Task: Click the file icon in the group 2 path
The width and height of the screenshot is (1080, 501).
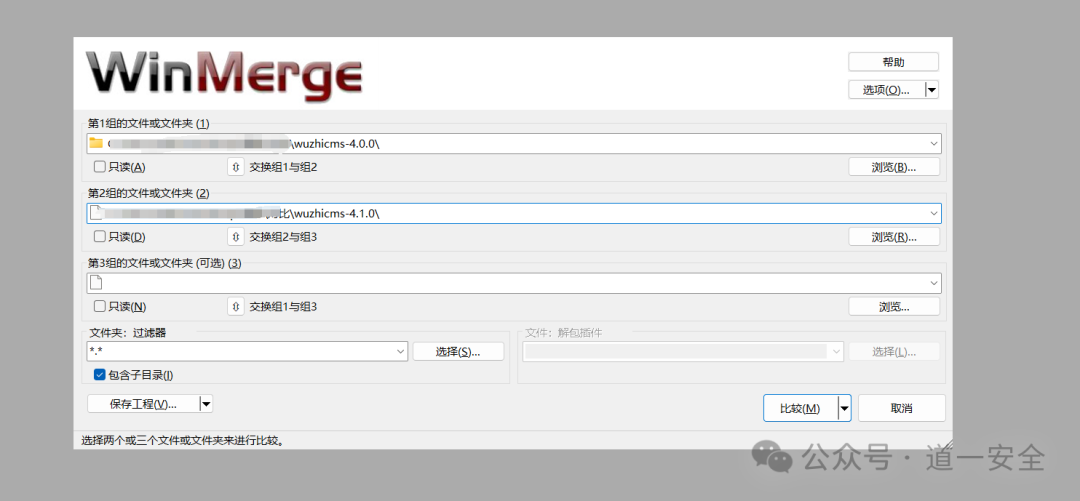Action: click(96, 213)
